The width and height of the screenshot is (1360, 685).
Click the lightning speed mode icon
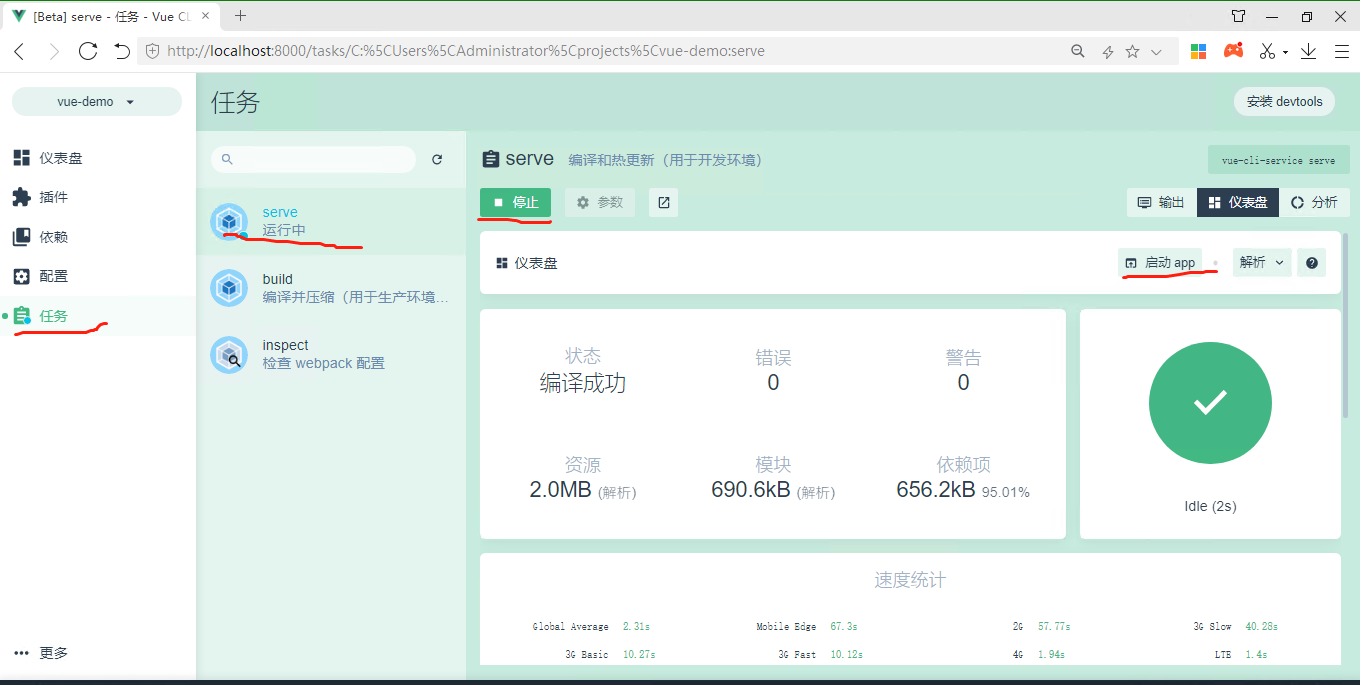1107,51
